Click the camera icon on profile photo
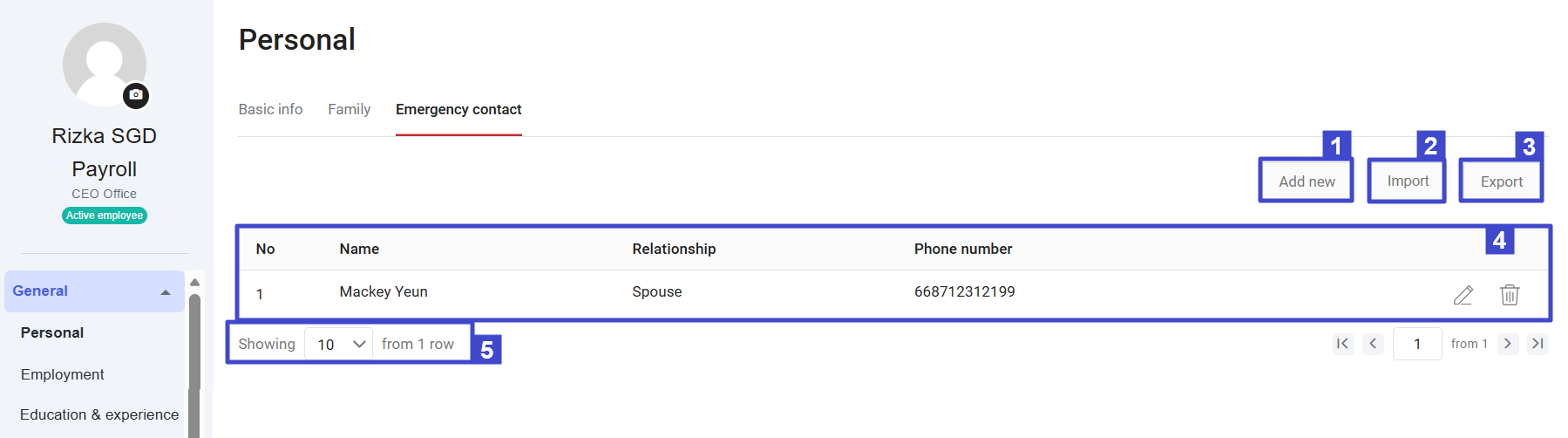Image resolution: width=1568 pixels, height=438 pixels. pyautogui.click(x=136, y=95)
